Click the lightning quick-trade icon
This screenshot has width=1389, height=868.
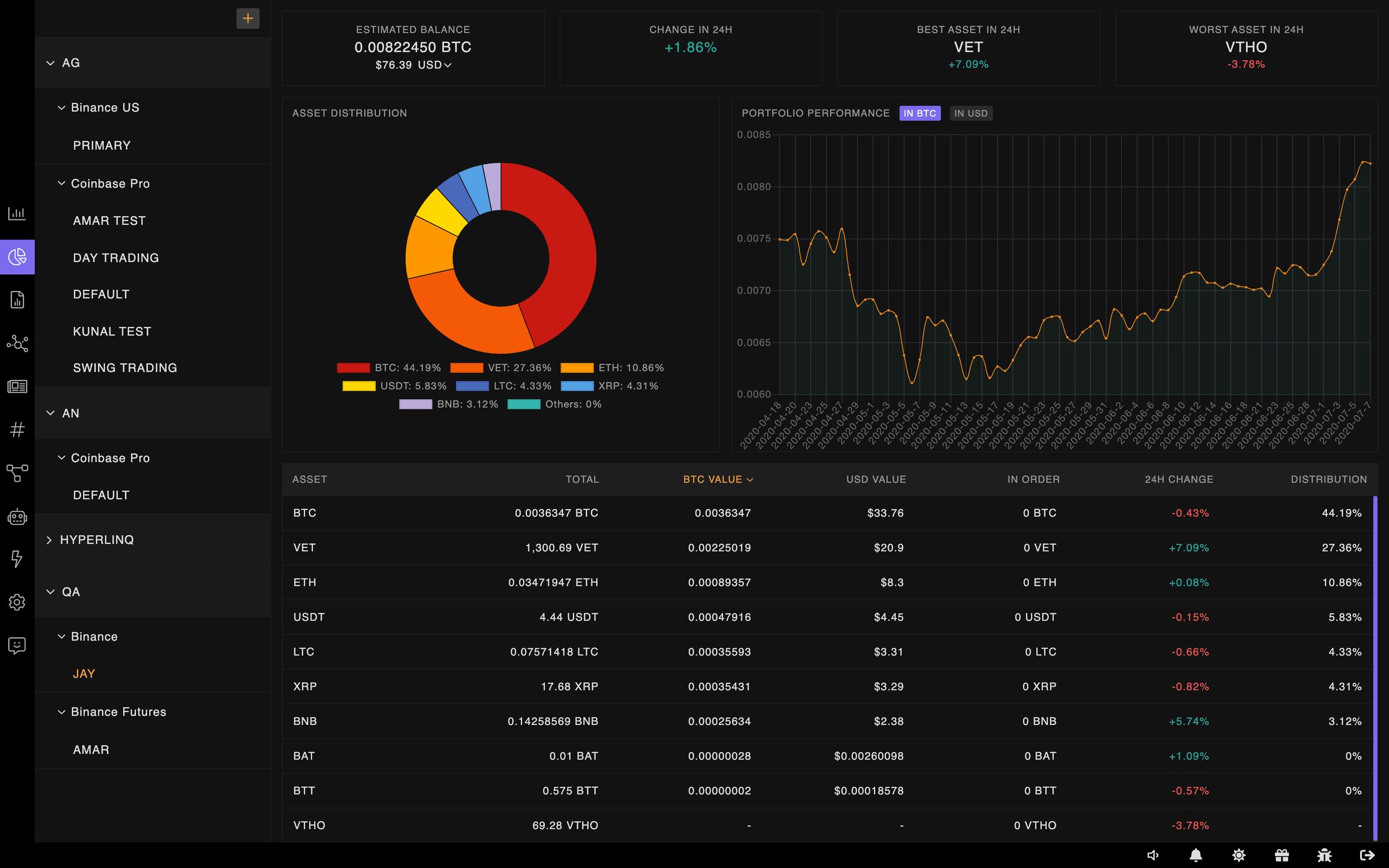(x=17, y=559)
